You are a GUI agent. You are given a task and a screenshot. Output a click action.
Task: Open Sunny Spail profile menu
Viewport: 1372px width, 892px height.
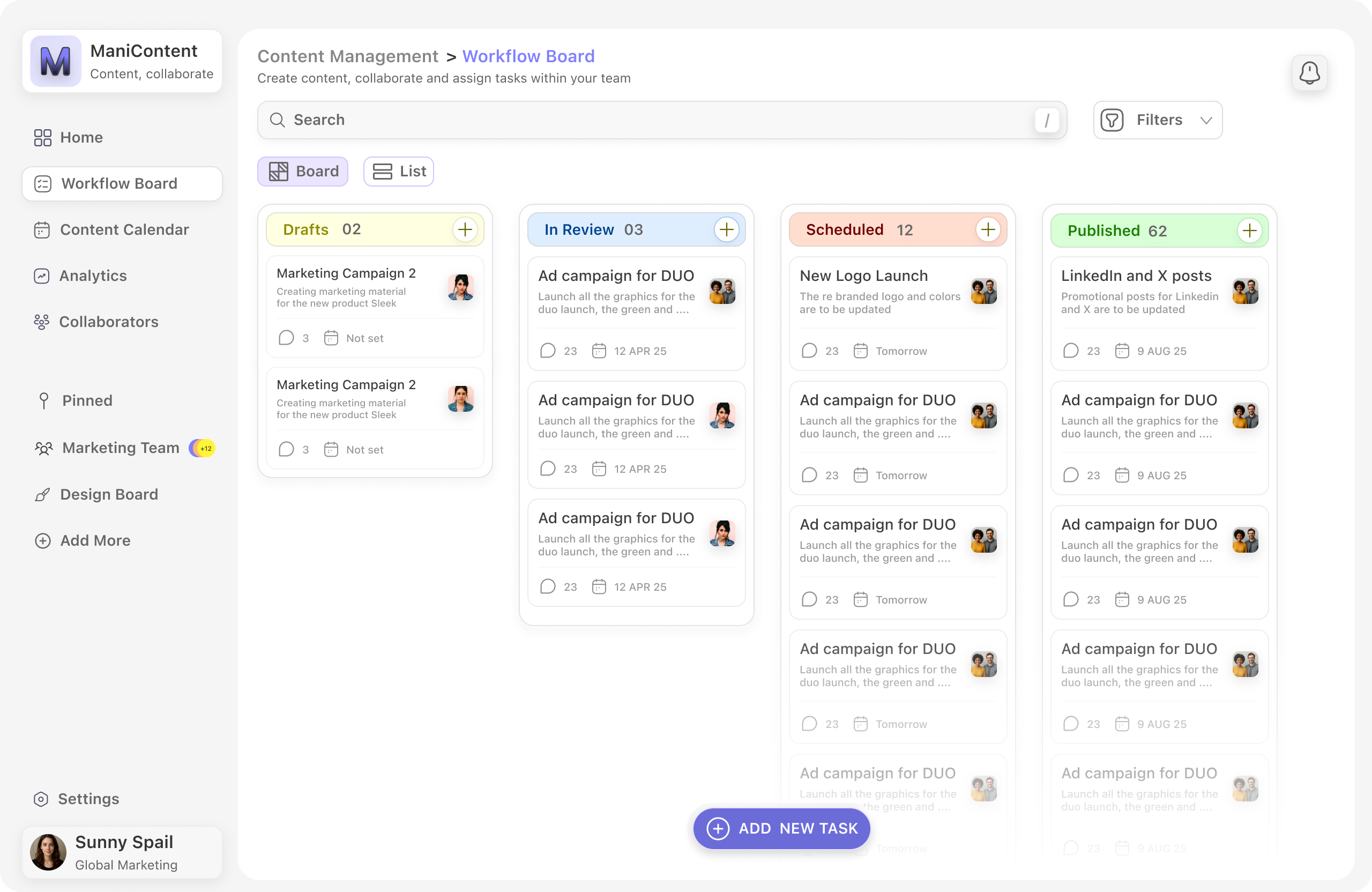(x=122, y=852)
